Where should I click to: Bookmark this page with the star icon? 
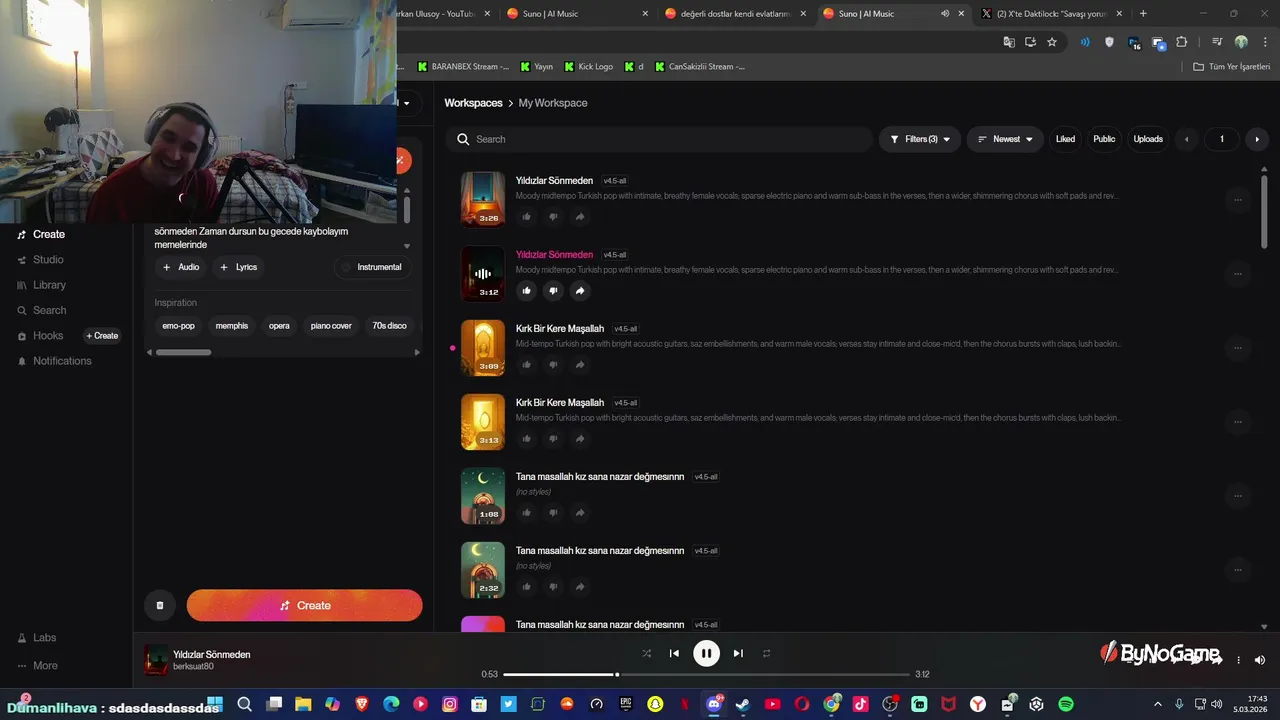(1052, 42)
